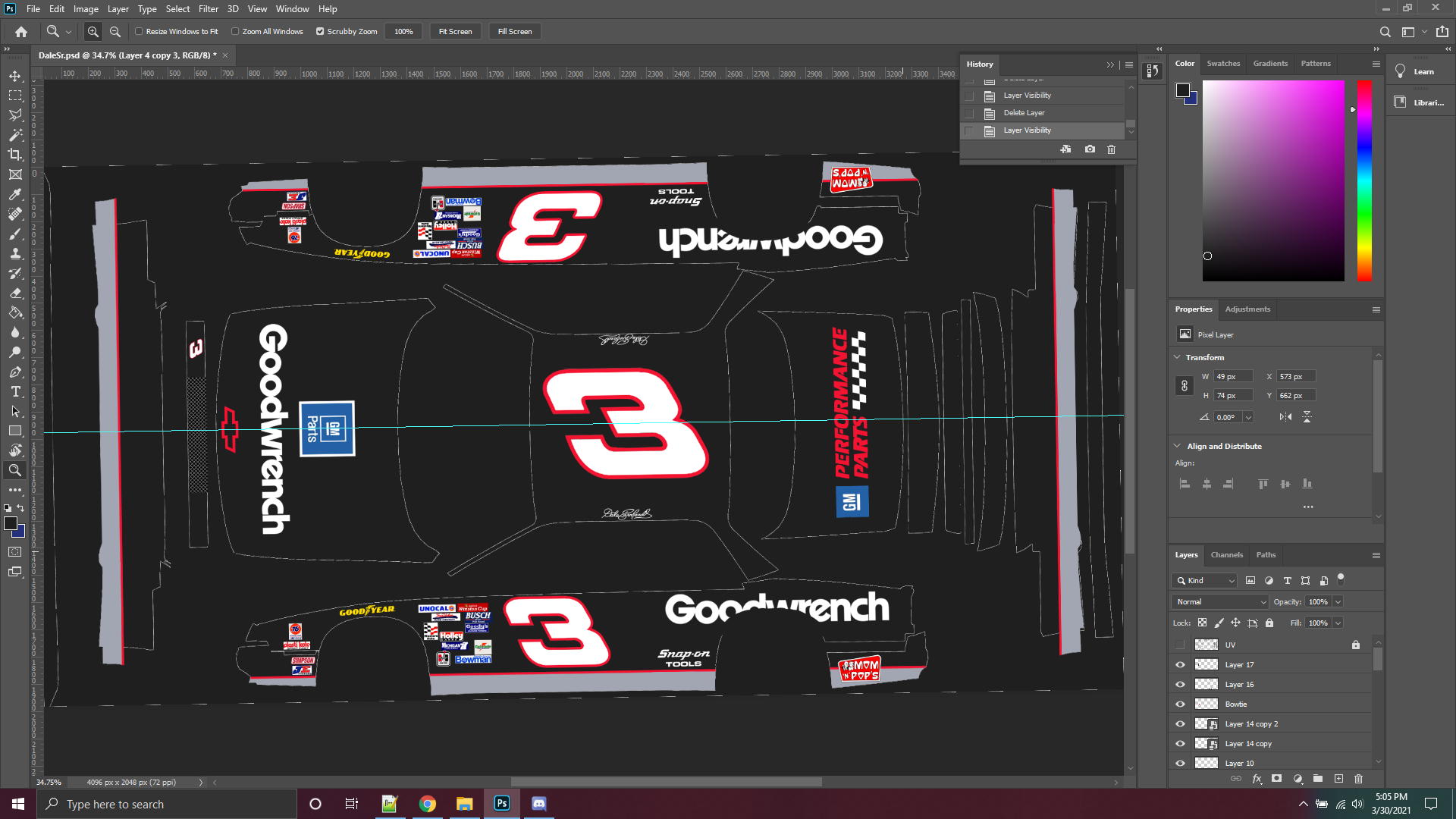Click the History panel trash icon
The height and width of the screenshot is (819, 1456).
click(1111, 149)
